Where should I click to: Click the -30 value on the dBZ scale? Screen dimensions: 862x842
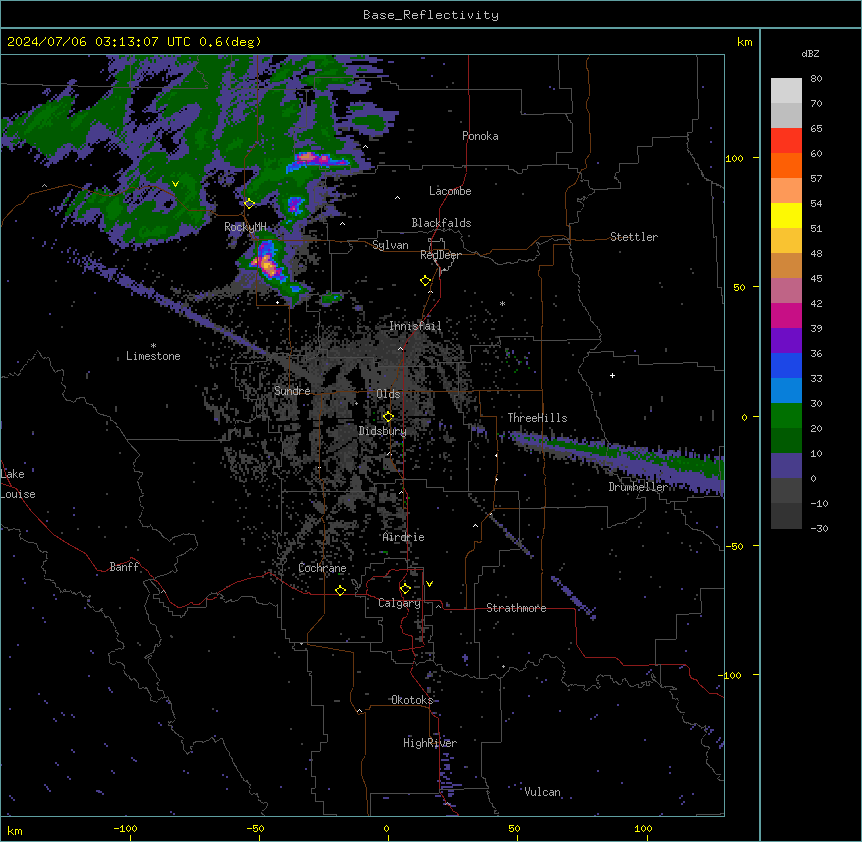819,529
